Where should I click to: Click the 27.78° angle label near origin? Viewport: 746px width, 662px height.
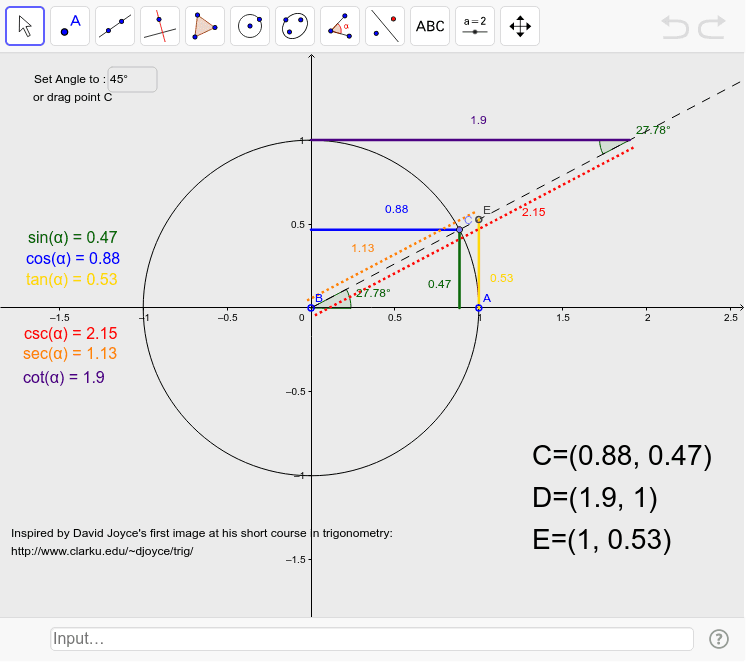pos(373,293)
